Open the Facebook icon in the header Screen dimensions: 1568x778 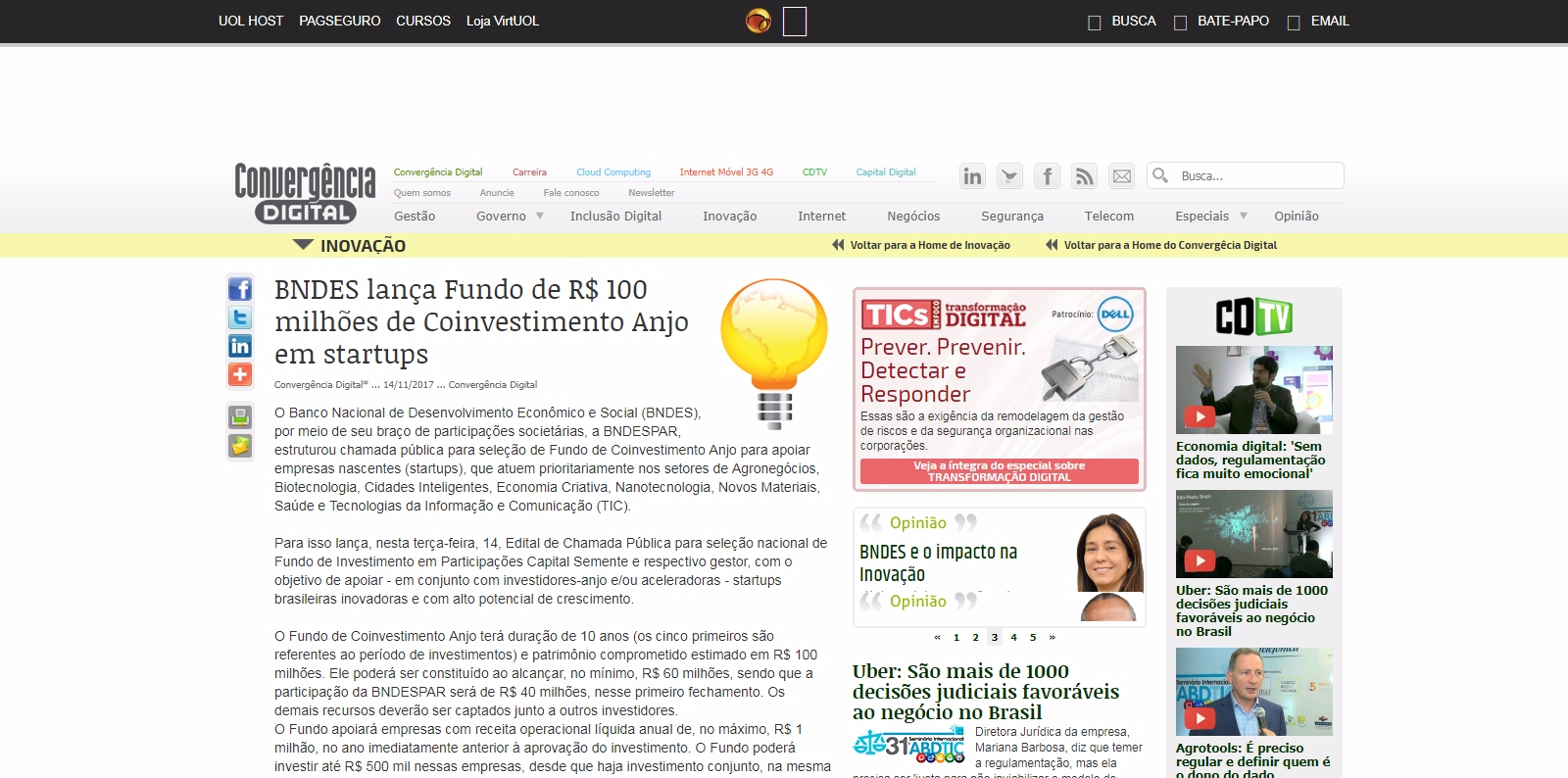pos(1047,176)
